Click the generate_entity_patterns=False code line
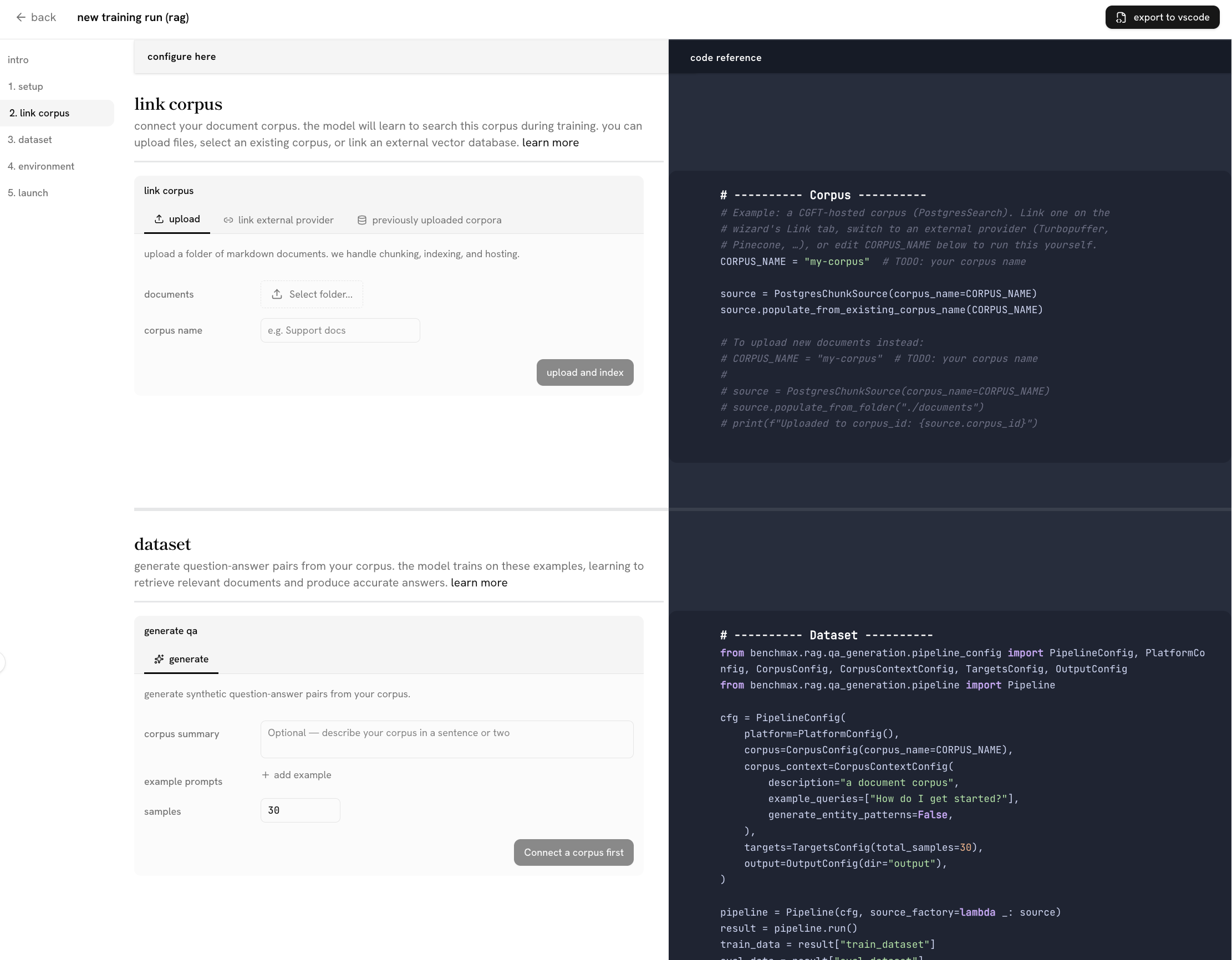 (861, 815)
